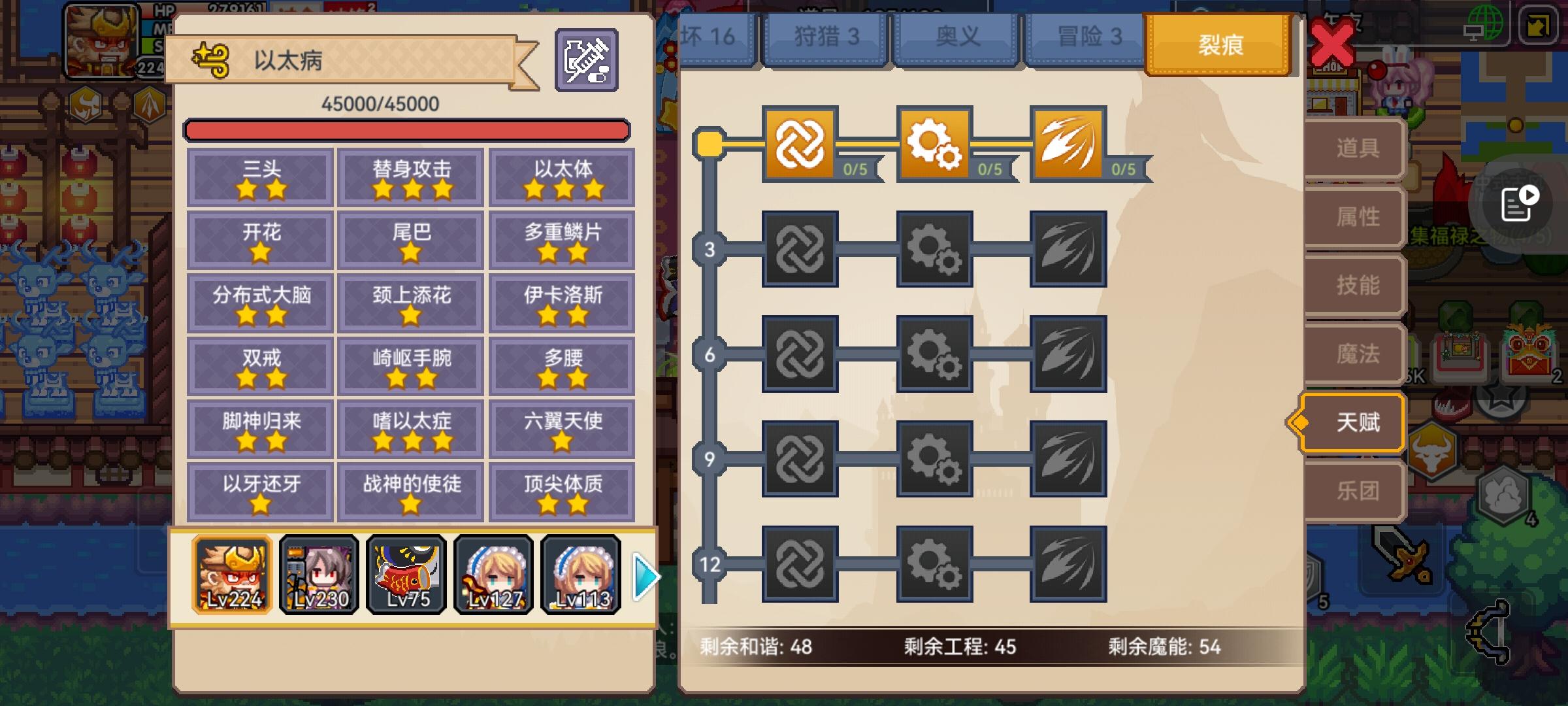
Task: Switch to the 狩猎 3 tab
Action: (x=826, y=38)
